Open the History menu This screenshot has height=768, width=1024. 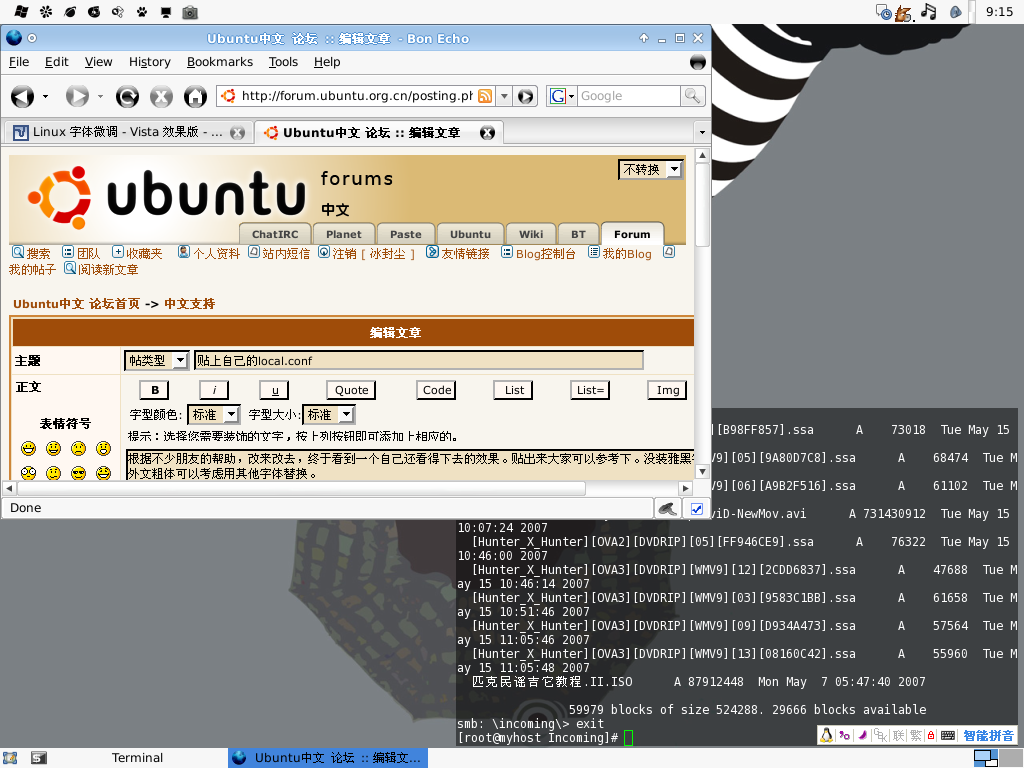[150, 62]
